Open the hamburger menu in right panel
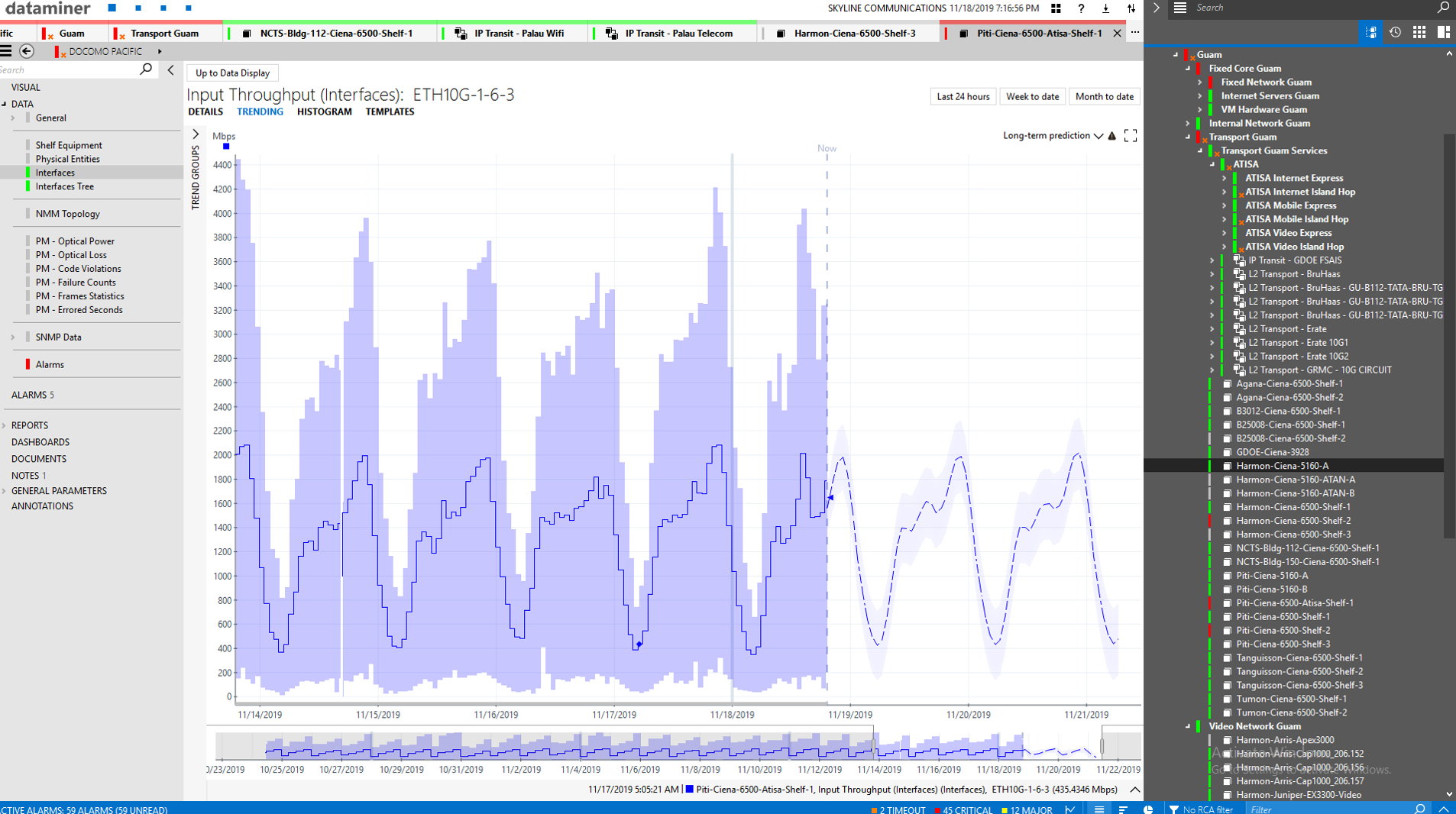 [1180, 8]
